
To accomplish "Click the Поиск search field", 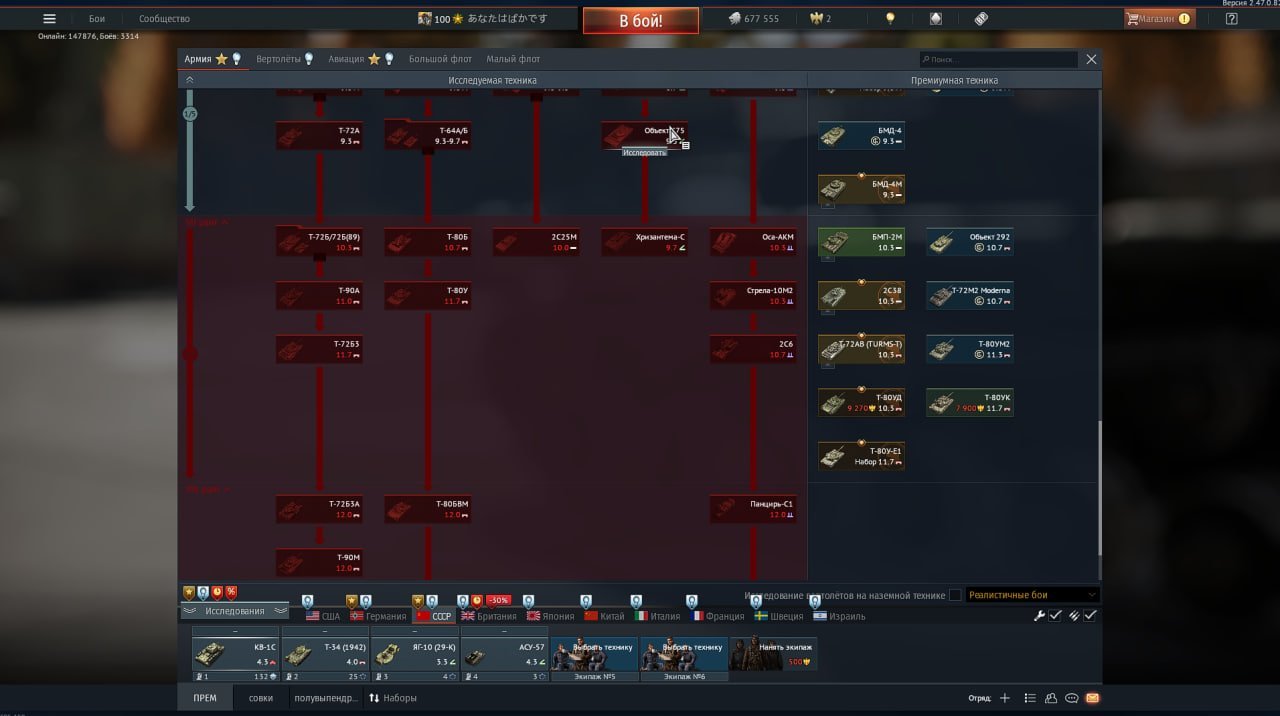I will 1000,59.
